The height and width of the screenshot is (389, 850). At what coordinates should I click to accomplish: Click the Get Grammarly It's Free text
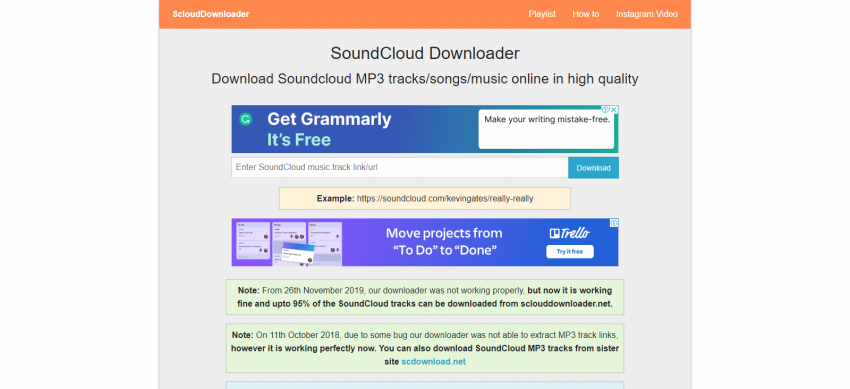point(329,129)
